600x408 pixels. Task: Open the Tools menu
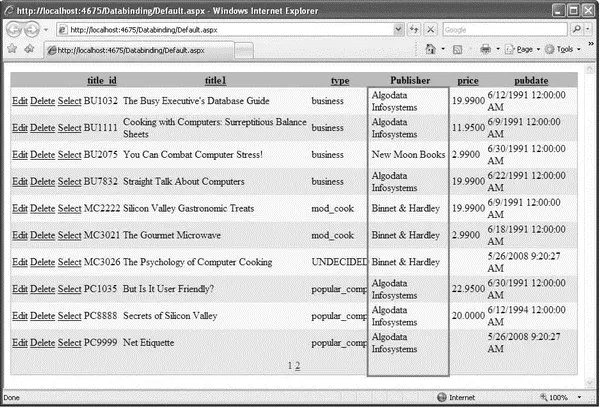coord(563,49)
